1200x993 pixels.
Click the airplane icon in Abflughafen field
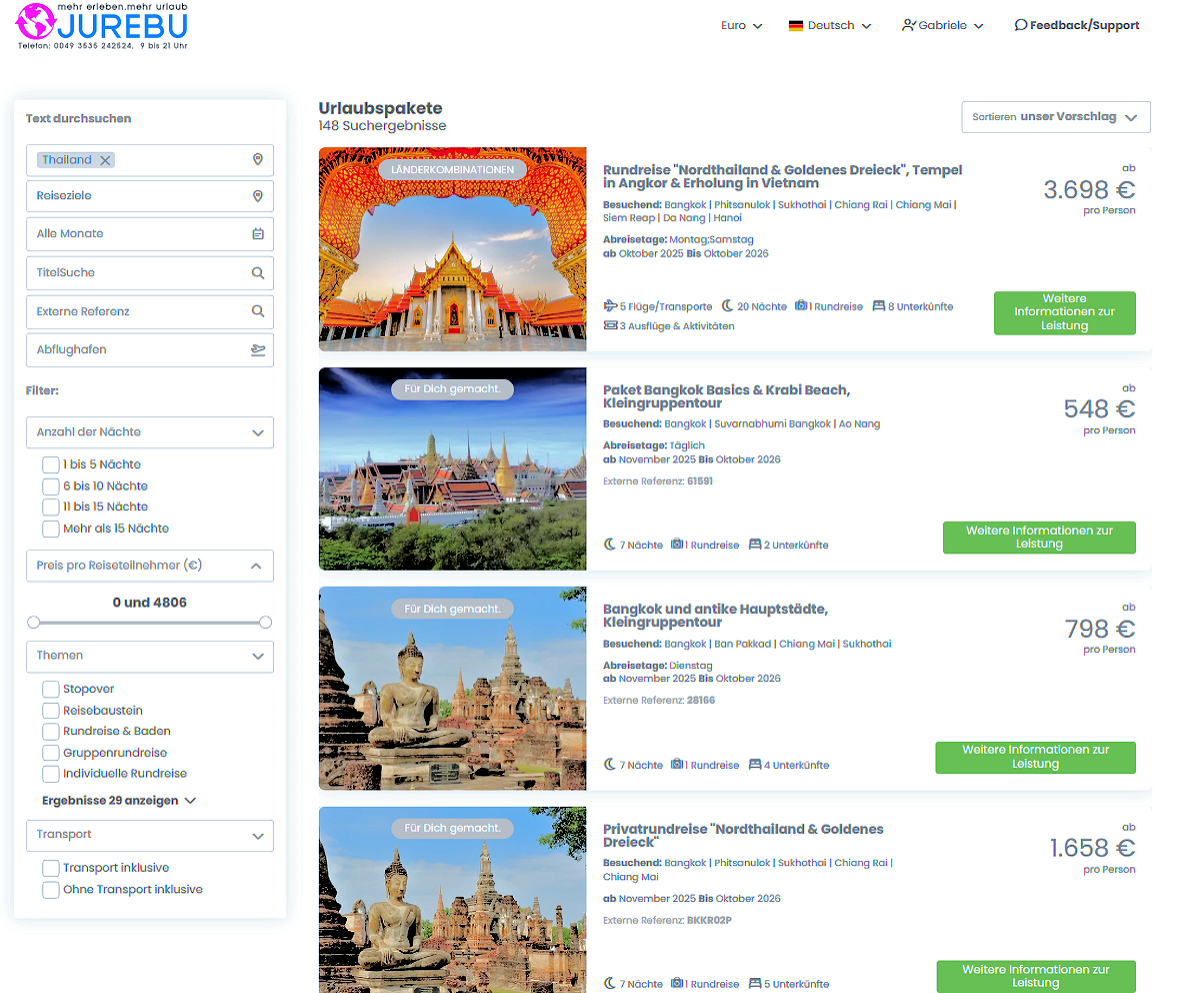(x=257, y=350)
